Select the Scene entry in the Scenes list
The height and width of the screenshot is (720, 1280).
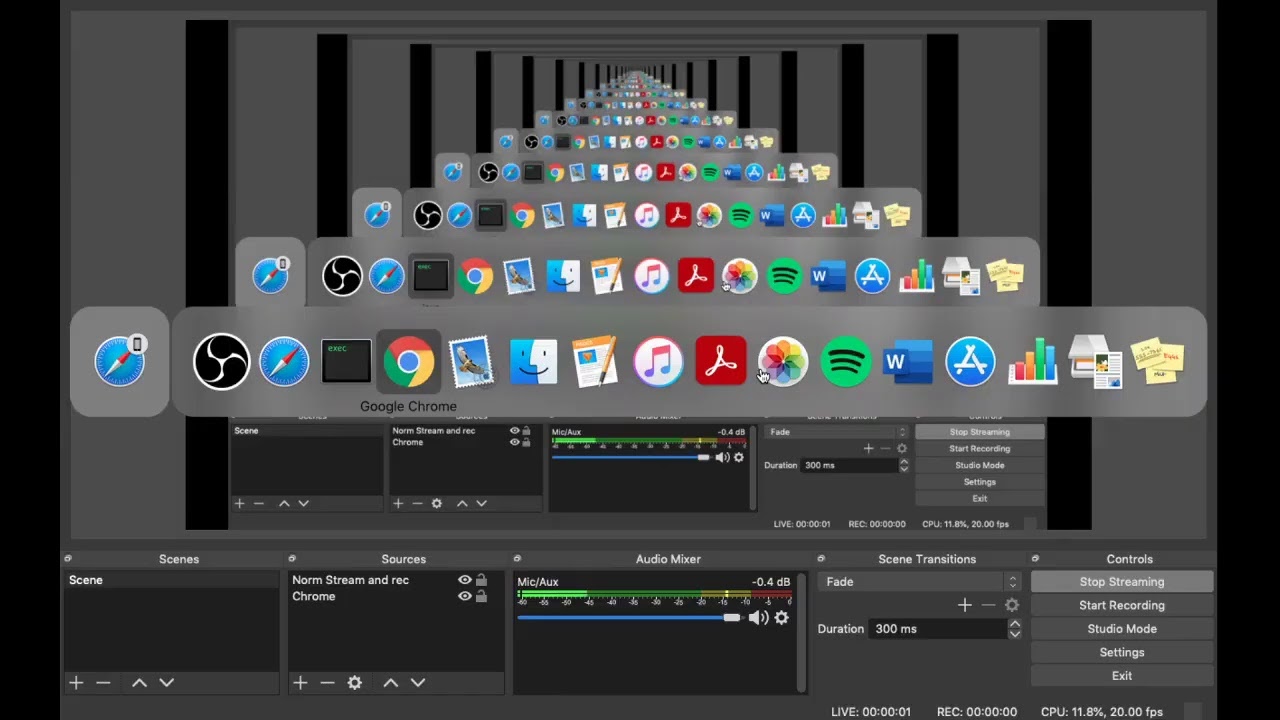pos(171,580)
